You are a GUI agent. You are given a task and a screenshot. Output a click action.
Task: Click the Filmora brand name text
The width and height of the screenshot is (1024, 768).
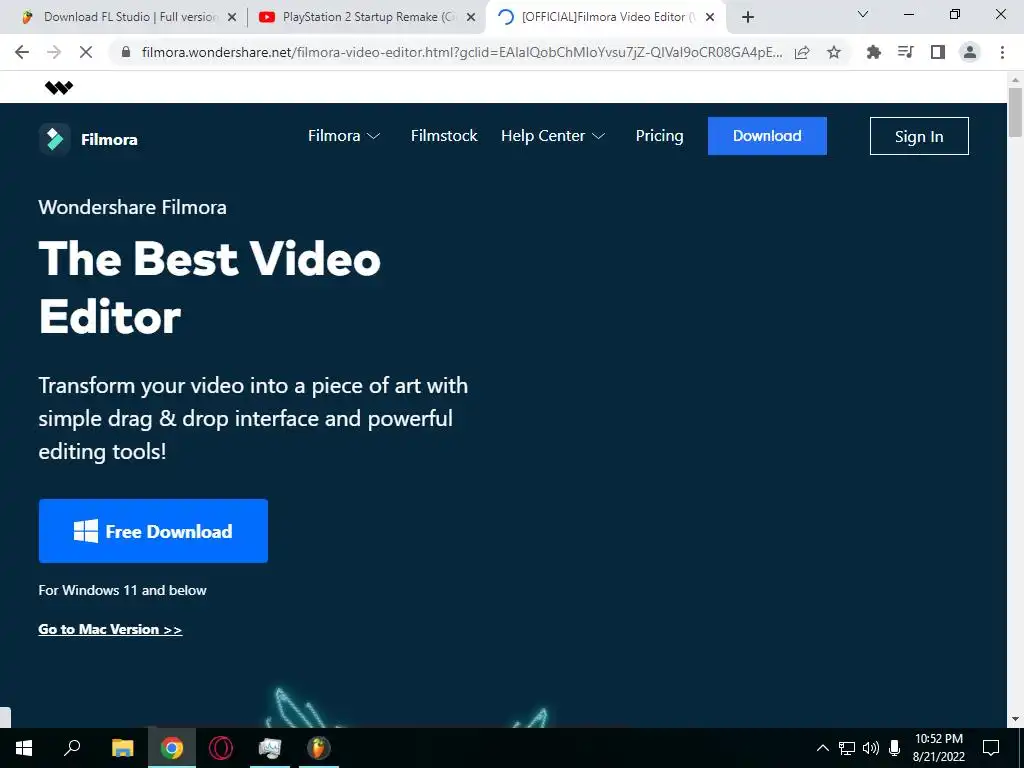point(109,140)
